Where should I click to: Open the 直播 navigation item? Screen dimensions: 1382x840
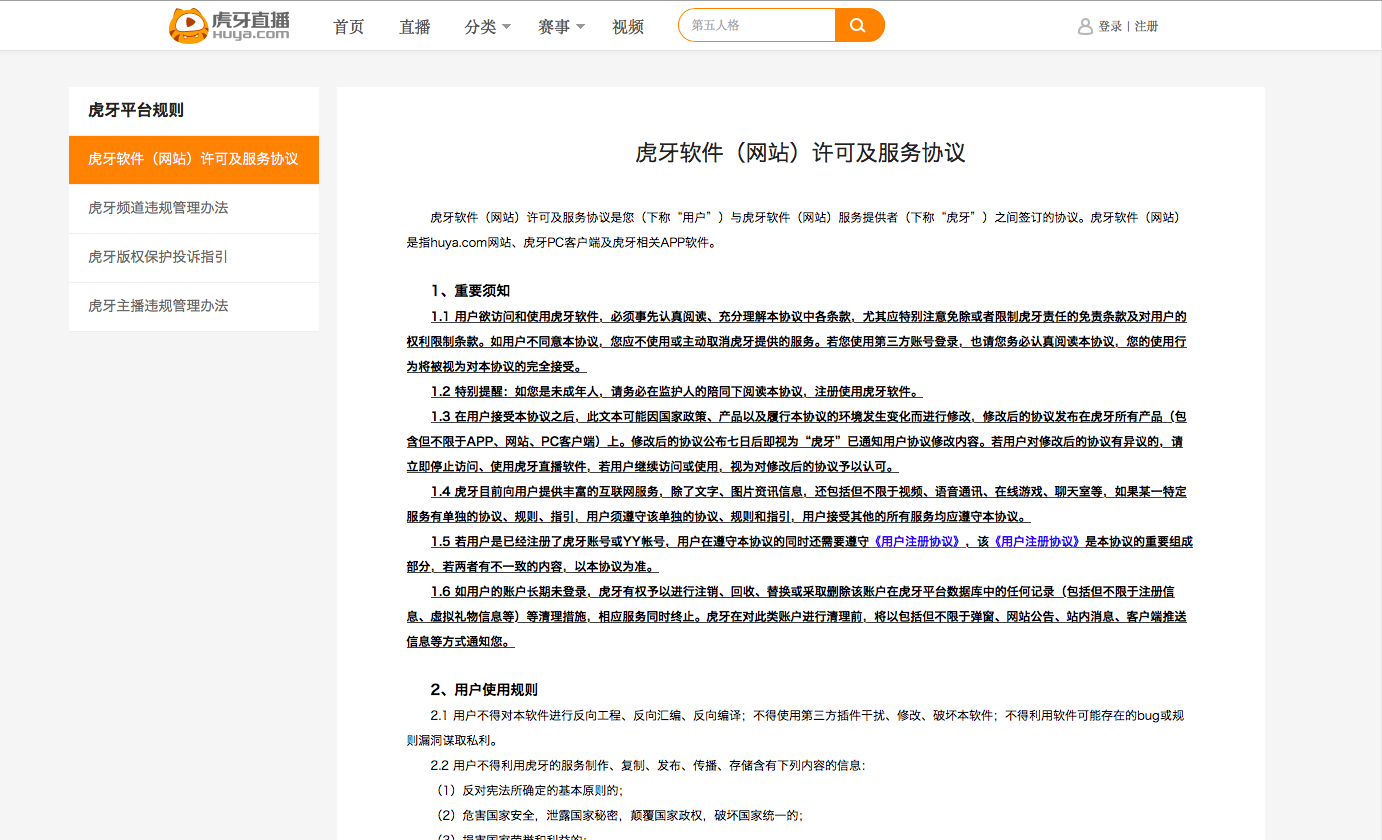(415, 26)
